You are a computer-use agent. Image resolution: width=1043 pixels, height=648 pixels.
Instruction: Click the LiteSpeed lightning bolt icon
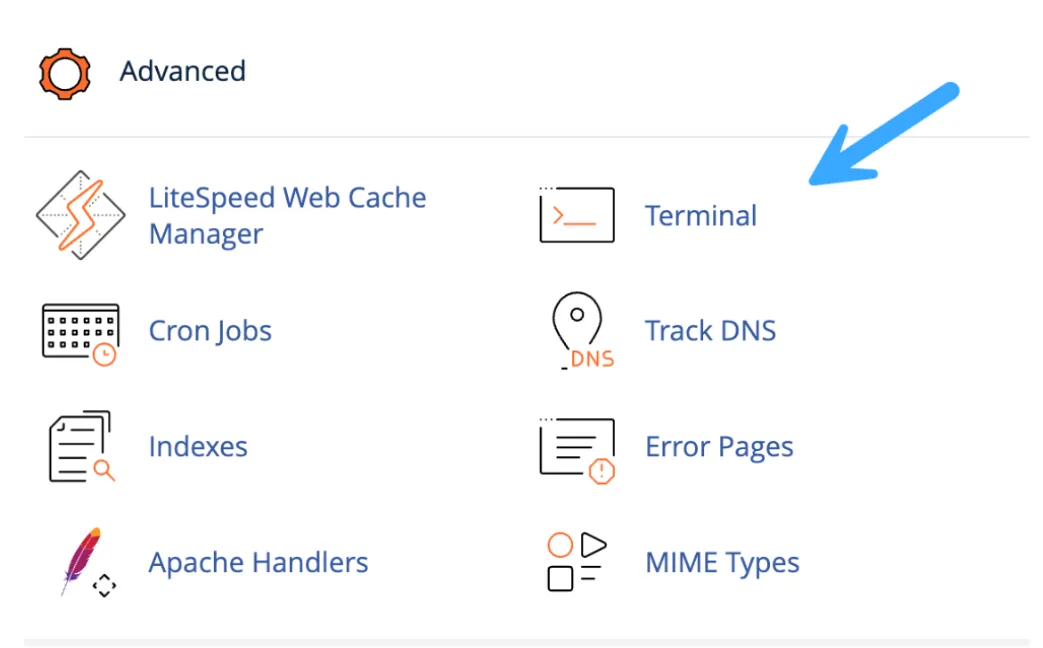tap(80, 215)
